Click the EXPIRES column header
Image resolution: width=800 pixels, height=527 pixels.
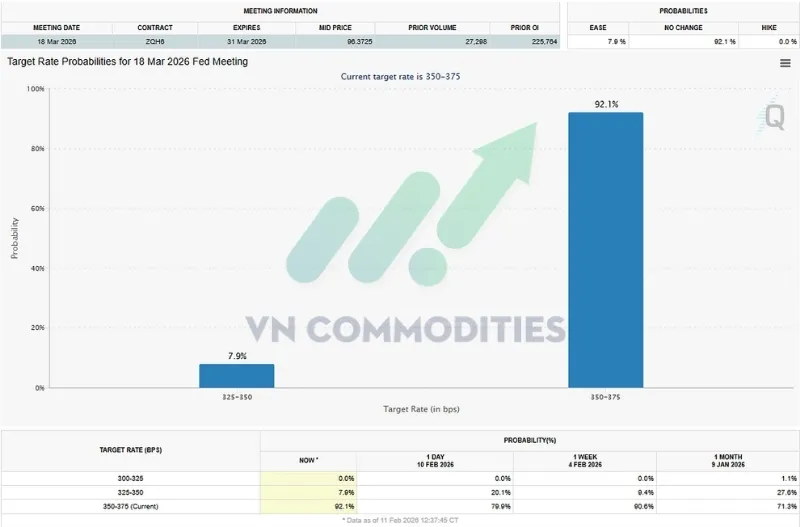[246, 28]
